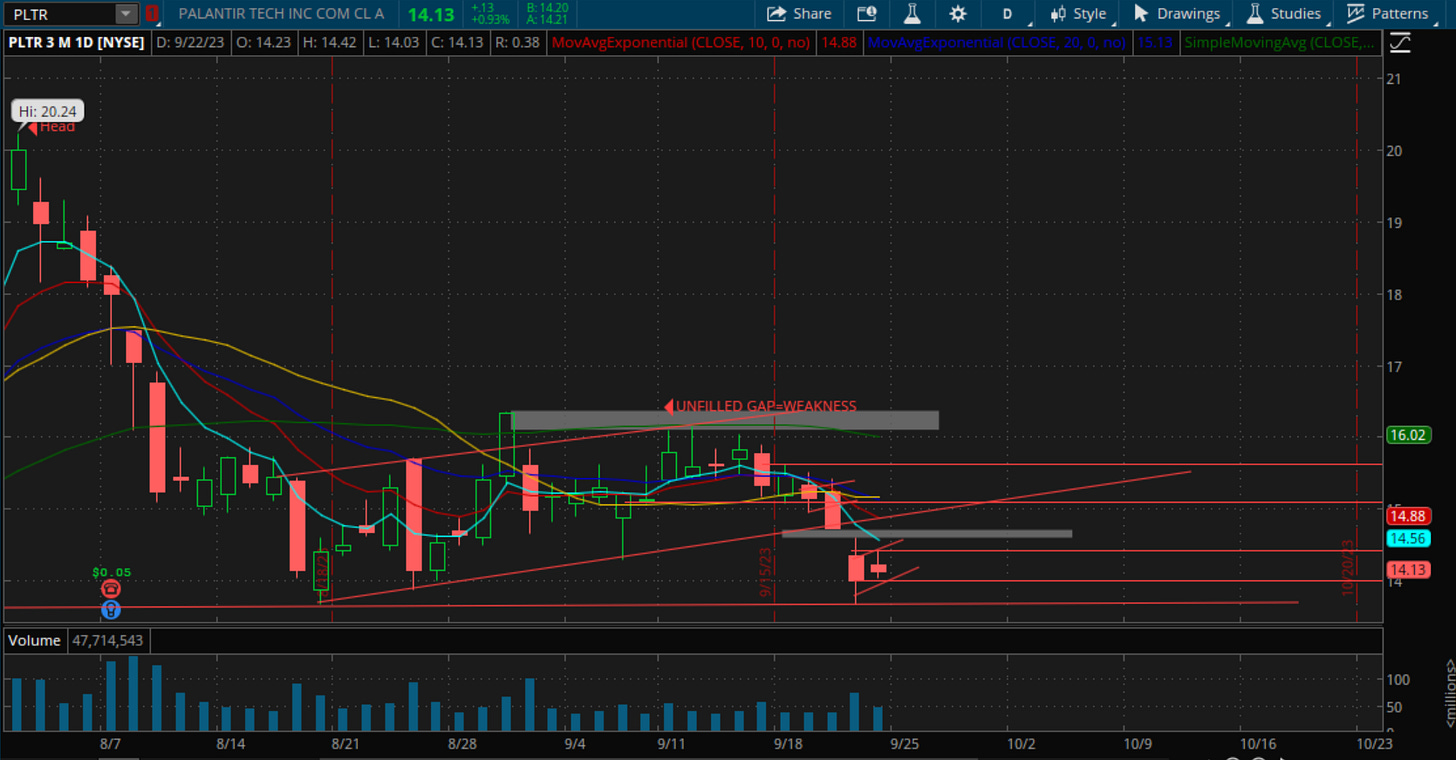Click the 10/20/23 vertical date marker label
The height and width of the screenshot is (760, 1456).
[x=1348, y=569]
